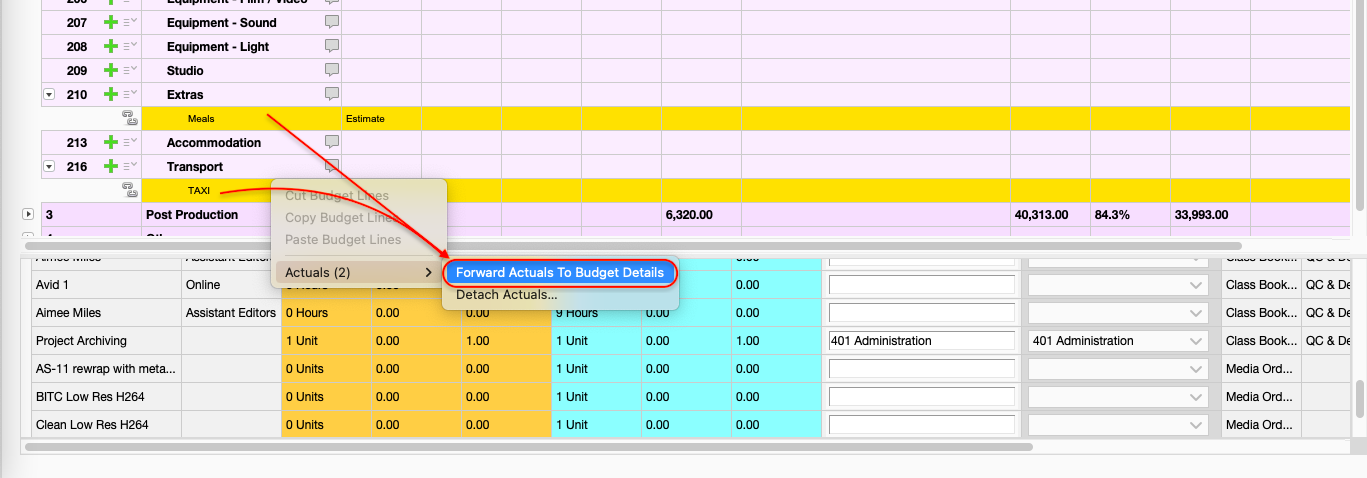This screenshot has height=478, width=1367.
Task: Click the green plus icon for 213 Accommodation
Action: click(x=111, y=142)
